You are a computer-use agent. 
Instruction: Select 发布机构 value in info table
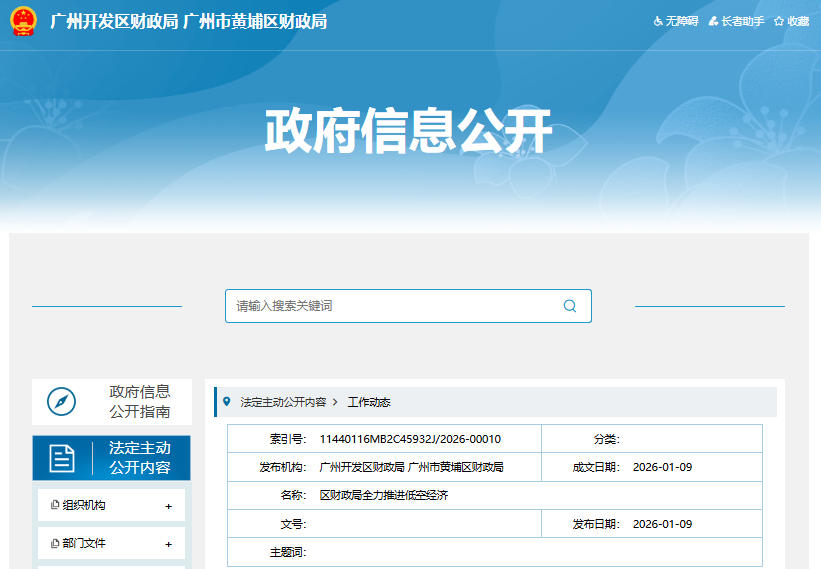coord(411,467)
